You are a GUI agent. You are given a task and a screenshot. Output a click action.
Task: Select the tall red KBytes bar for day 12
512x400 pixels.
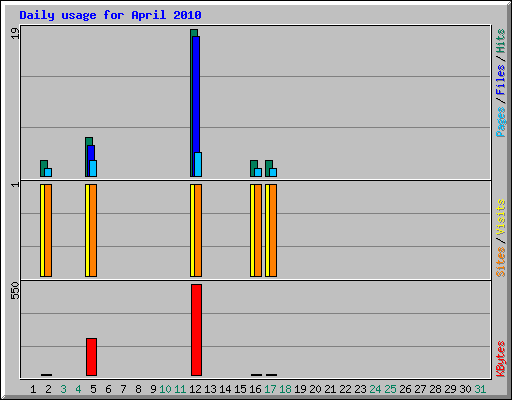point(196,330)
